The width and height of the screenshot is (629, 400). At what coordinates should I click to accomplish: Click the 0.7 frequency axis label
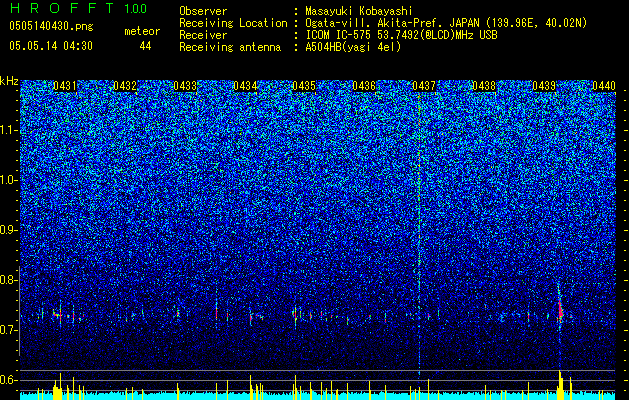coord(9,330)
